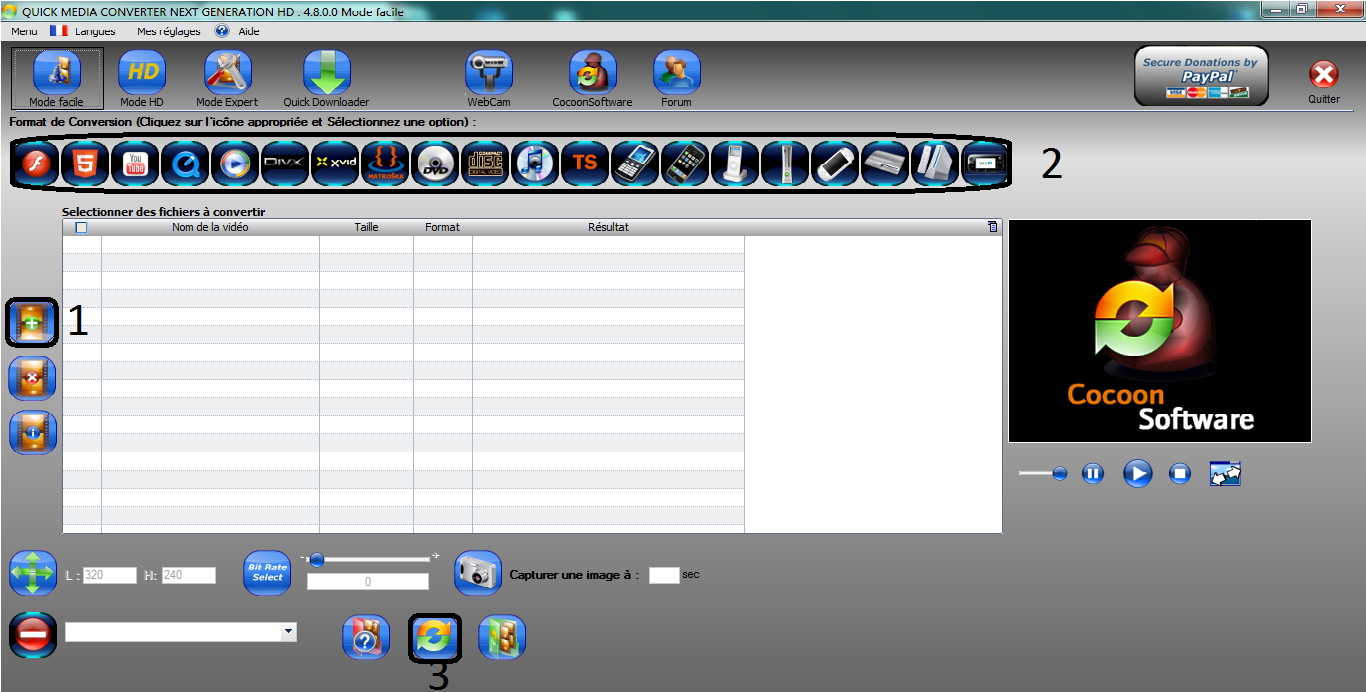The width and height of the screenshot is (1366, 692).
Task: Pause the video preview
Action: pyautogui.click(x=1093, y=474)
